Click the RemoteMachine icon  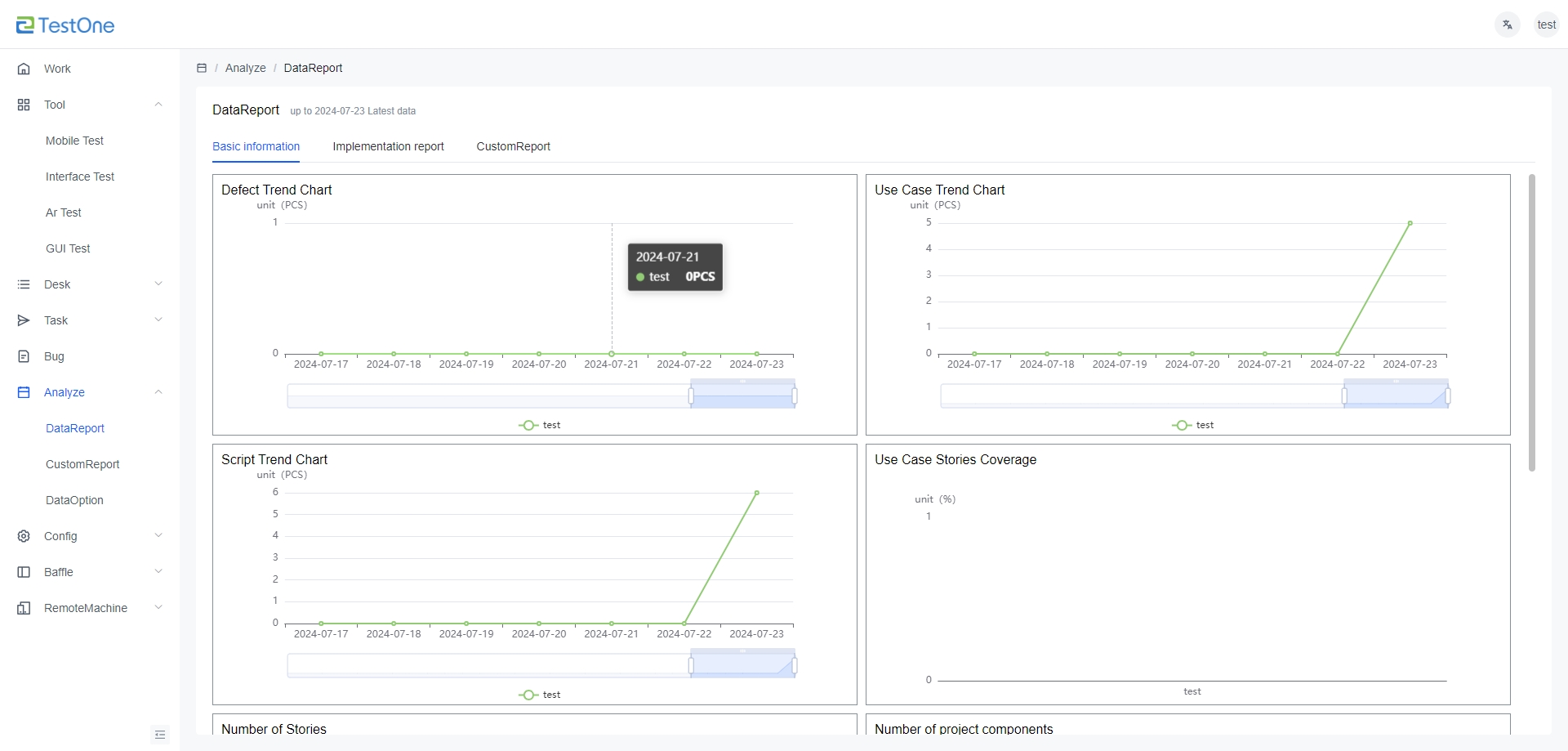(24, 608)
